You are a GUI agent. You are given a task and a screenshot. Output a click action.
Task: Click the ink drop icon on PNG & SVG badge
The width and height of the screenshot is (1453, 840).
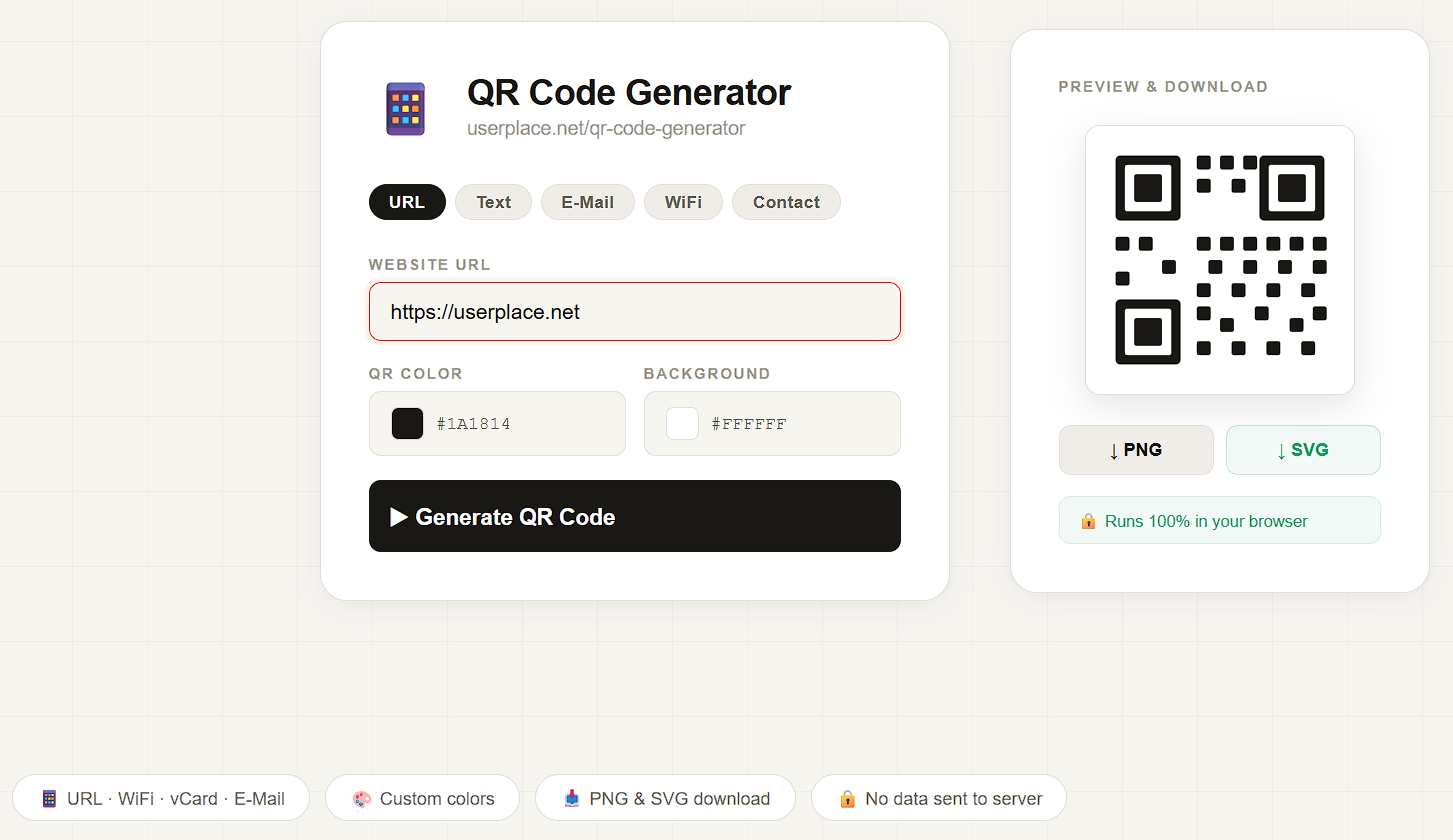(x=571, y=798)
